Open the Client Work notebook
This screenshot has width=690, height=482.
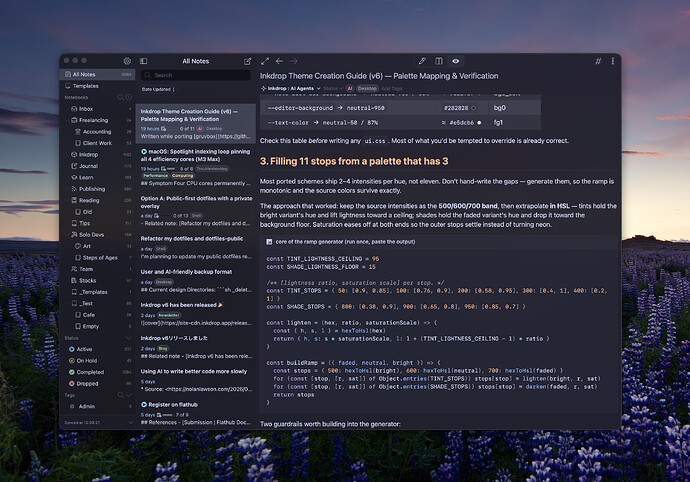click(98, 143)
